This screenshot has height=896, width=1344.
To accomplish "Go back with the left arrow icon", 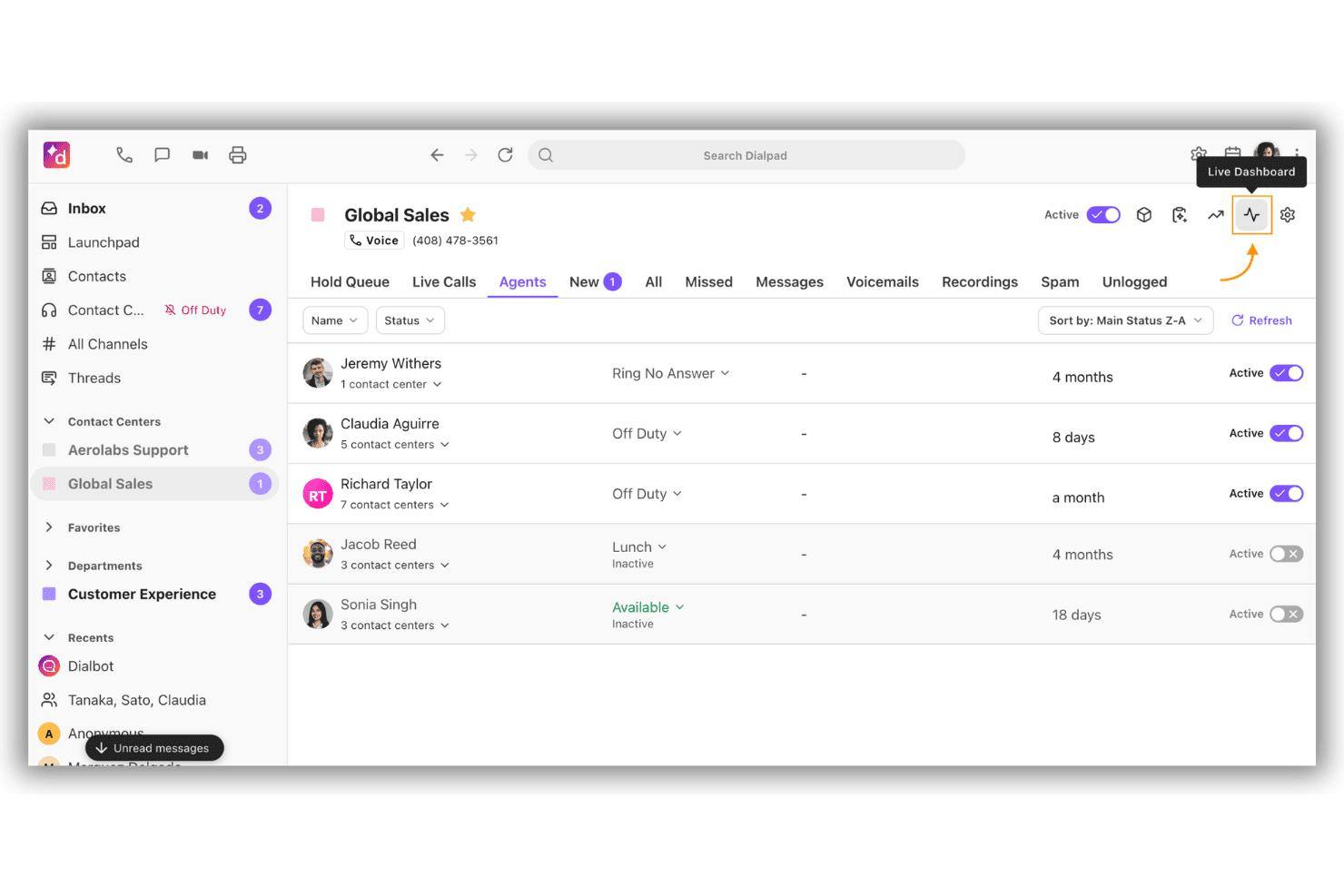I will click(437, 155).
